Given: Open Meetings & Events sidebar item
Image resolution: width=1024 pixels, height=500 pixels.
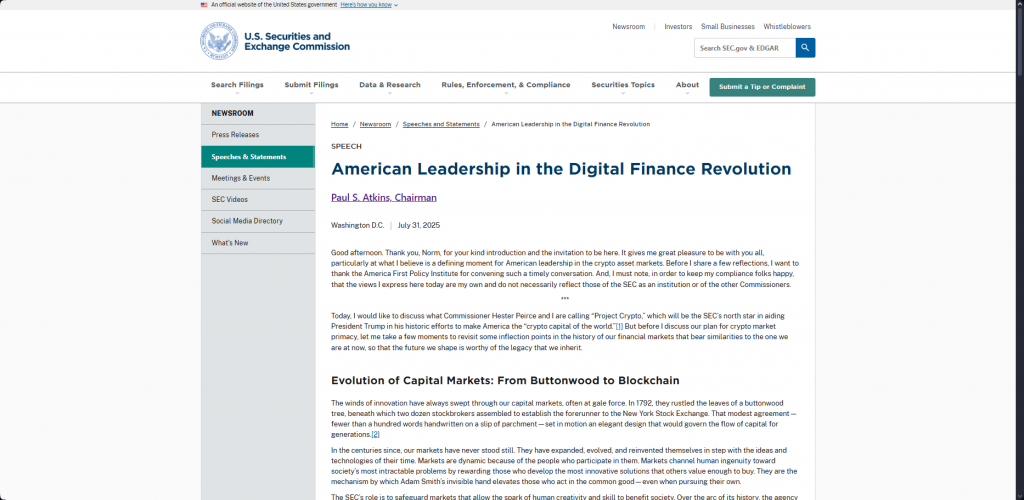Looking at the screenshot, I should click(258, 178).
